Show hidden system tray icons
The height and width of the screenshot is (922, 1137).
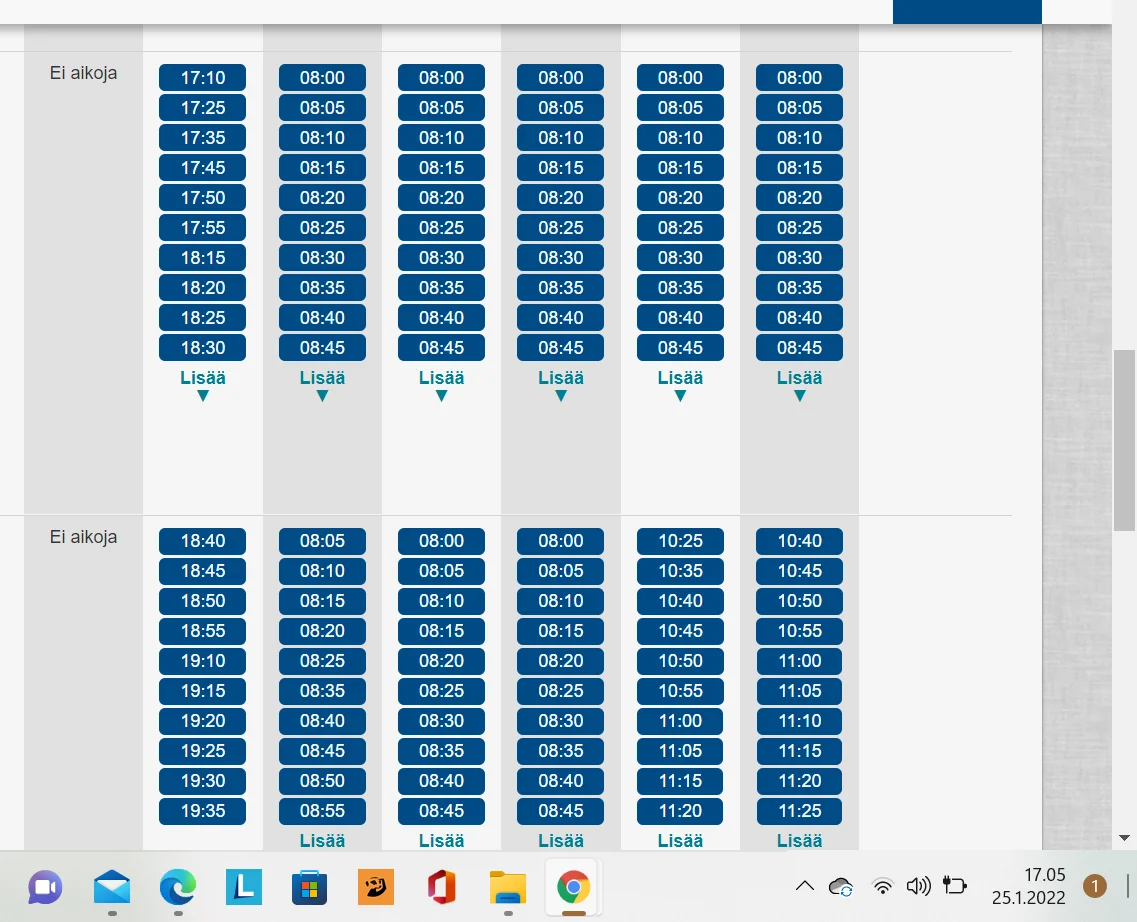[804, 886]
